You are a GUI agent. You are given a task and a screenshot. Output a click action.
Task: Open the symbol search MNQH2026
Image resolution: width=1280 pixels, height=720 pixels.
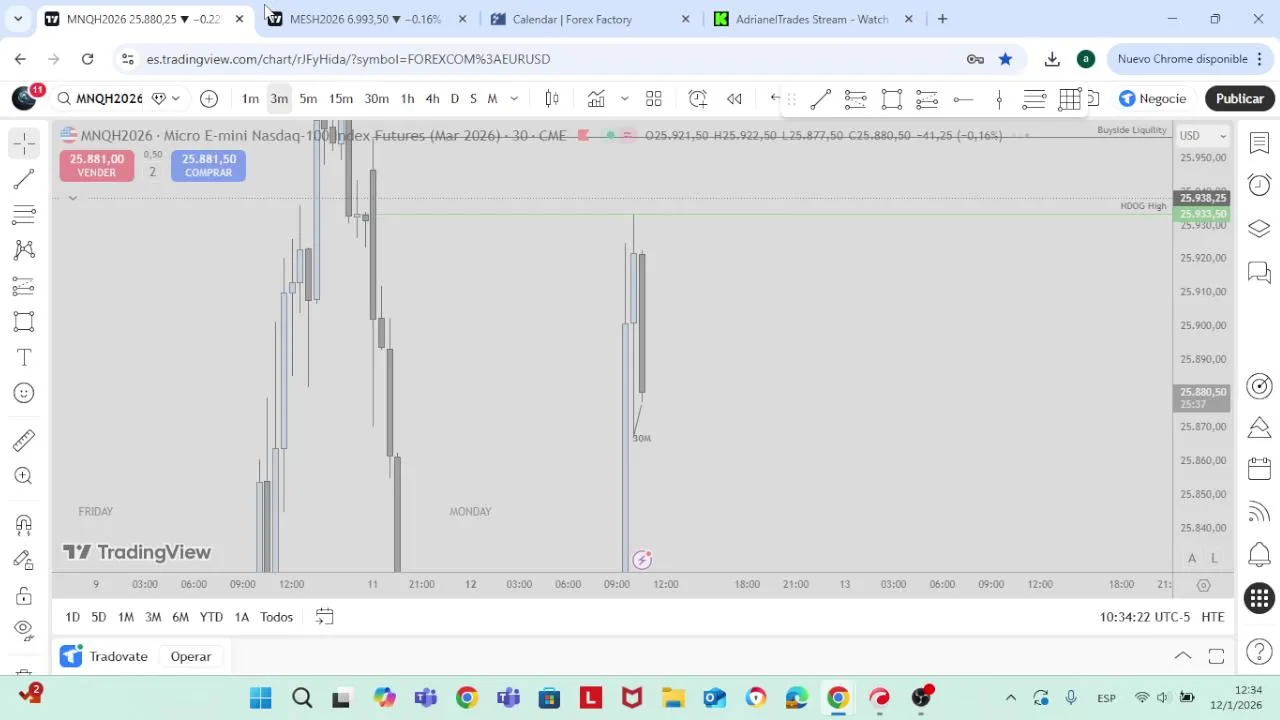pos(100,98)
